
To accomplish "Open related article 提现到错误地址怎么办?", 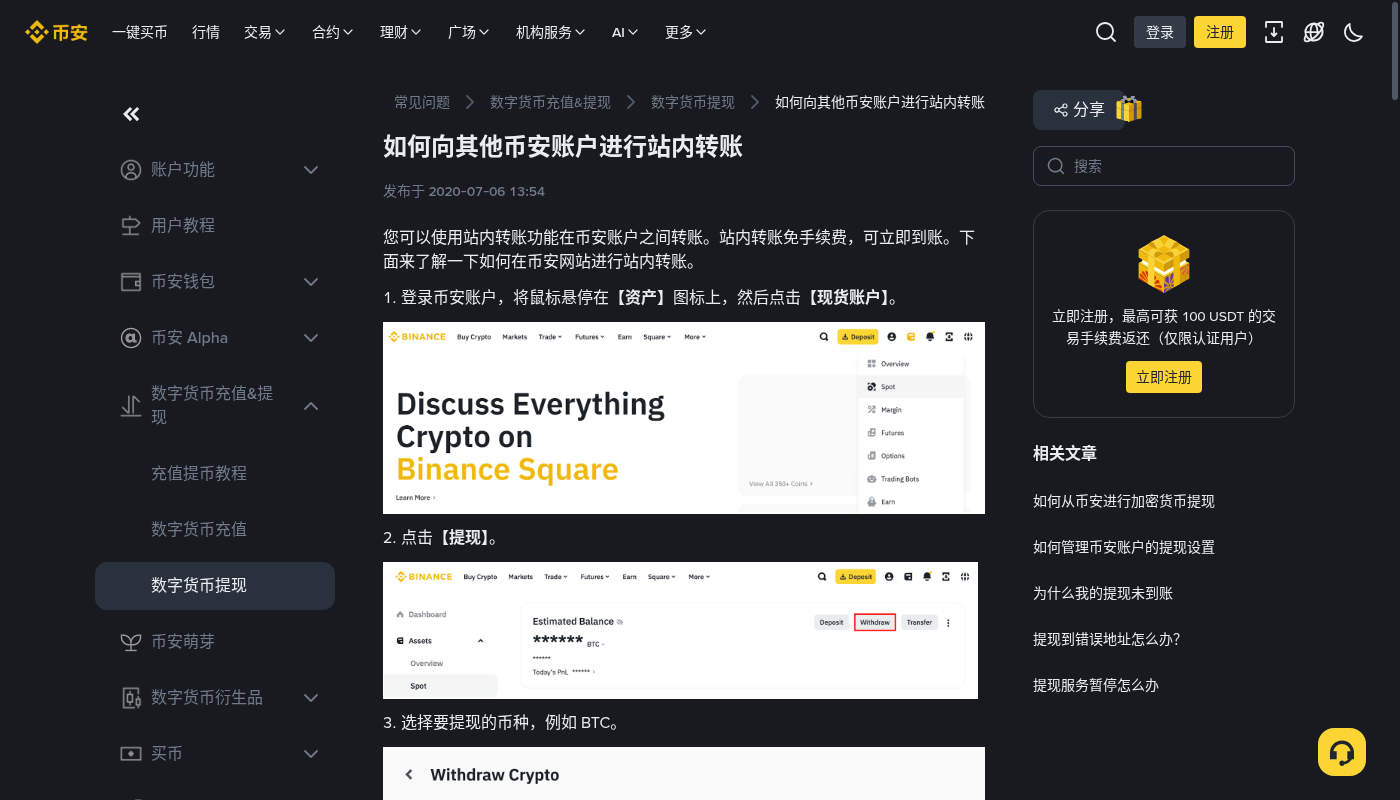I will coord(1107,639).
